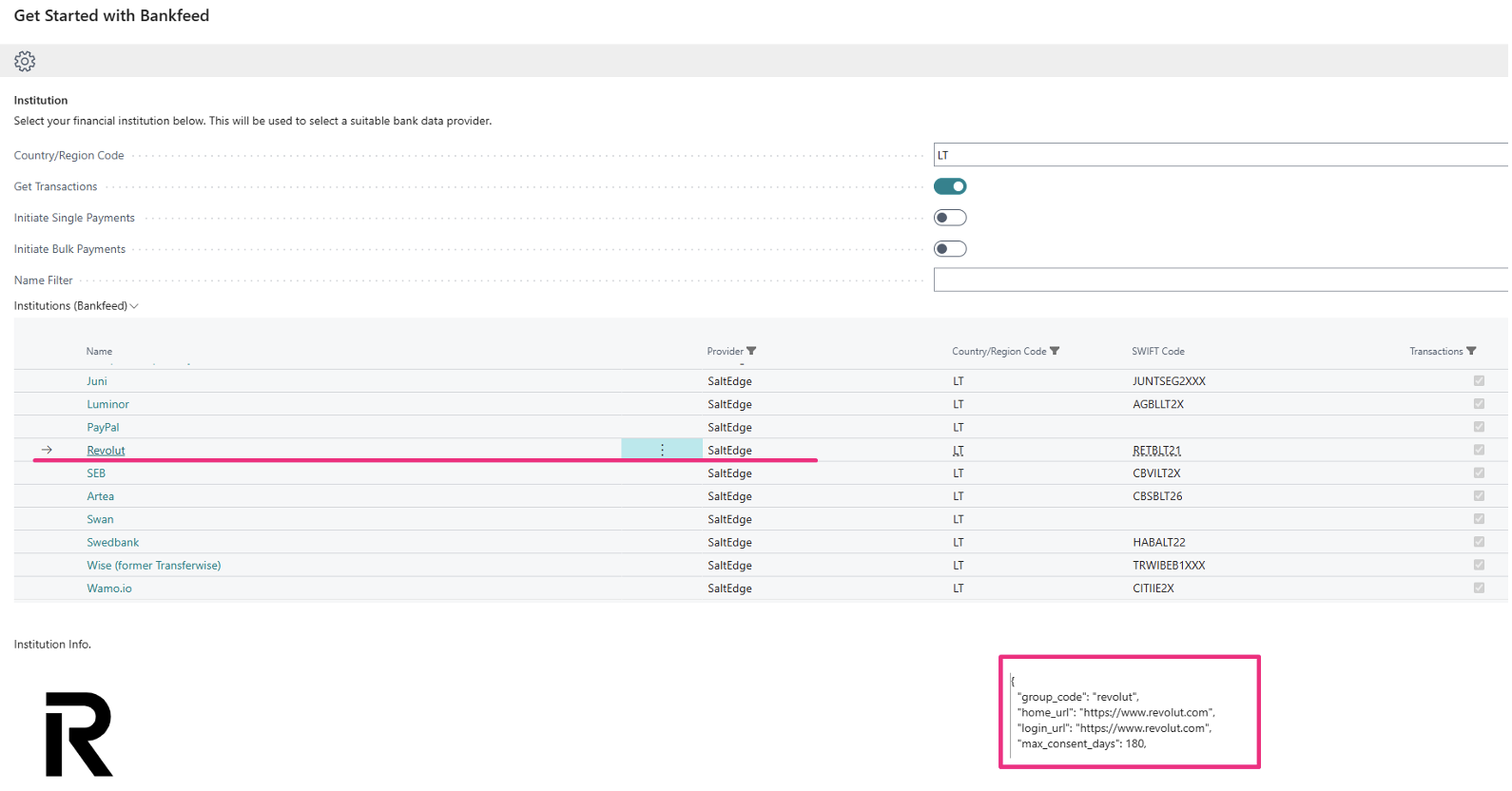Select the CBSBLT26 SWIFT code cell
1512x791 pixels.
pos(1157,496)
